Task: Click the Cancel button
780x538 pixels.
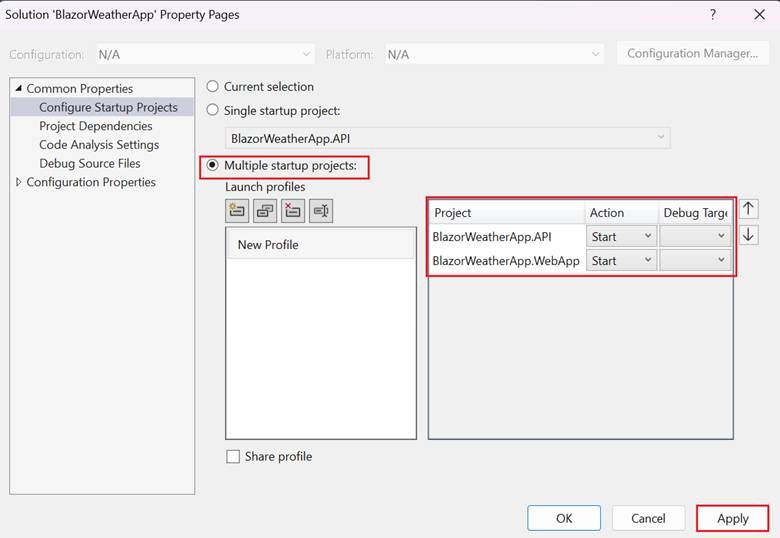Action: pyautogui.click(x=648, y=518)
